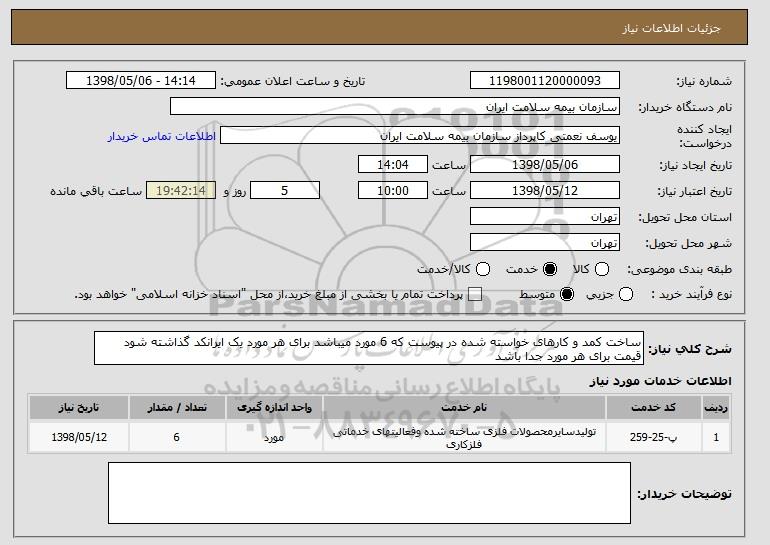Click table date cell 1398/05/12
The width and height of the screenshot is (770, 545).
(x=79, y=437)
